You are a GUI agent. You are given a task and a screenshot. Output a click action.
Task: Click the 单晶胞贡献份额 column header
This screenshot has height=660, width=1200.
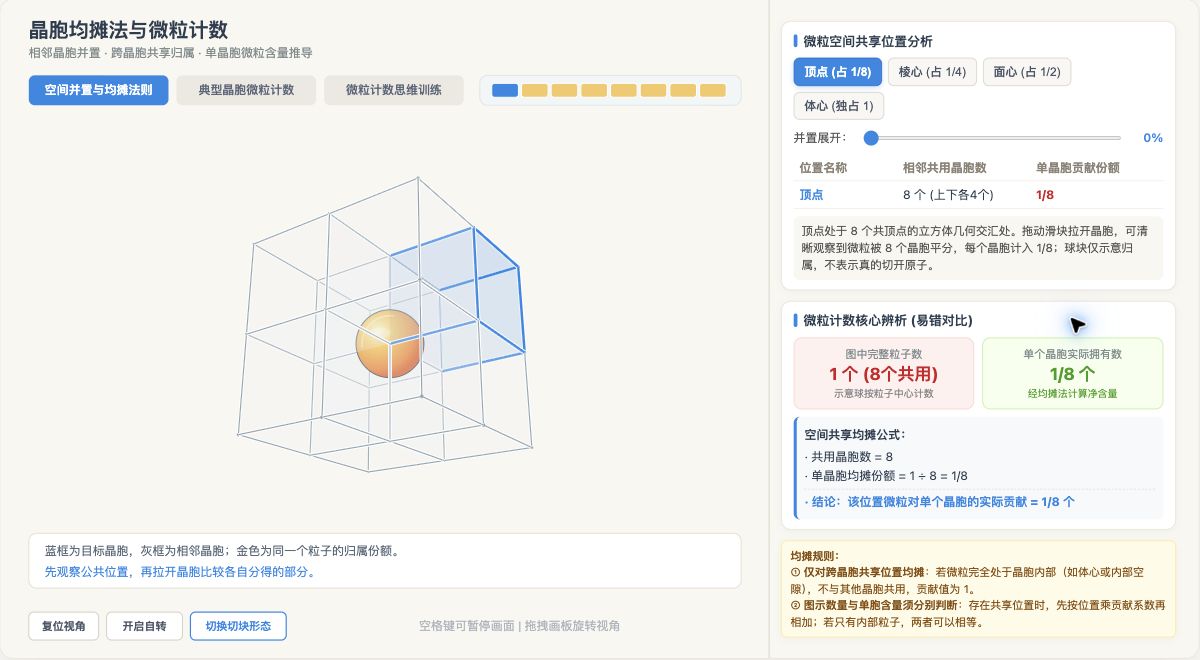coord(1079,168)
